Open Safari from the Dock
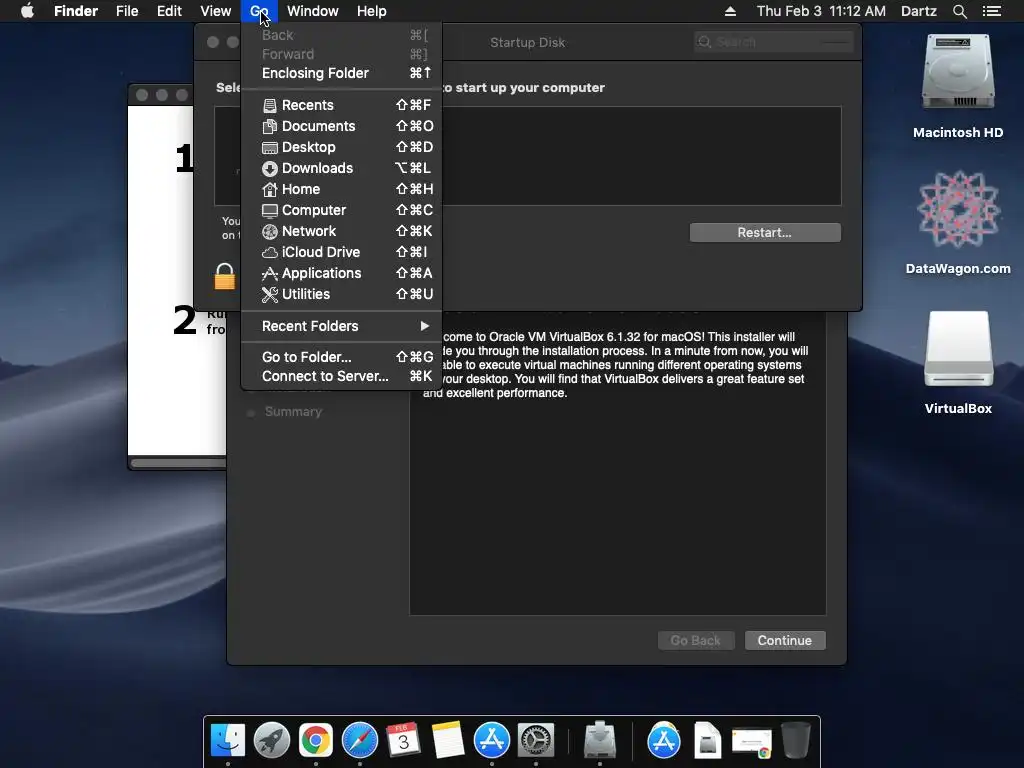Viewport: 1024px width, 768px height. tap(360, 740)
